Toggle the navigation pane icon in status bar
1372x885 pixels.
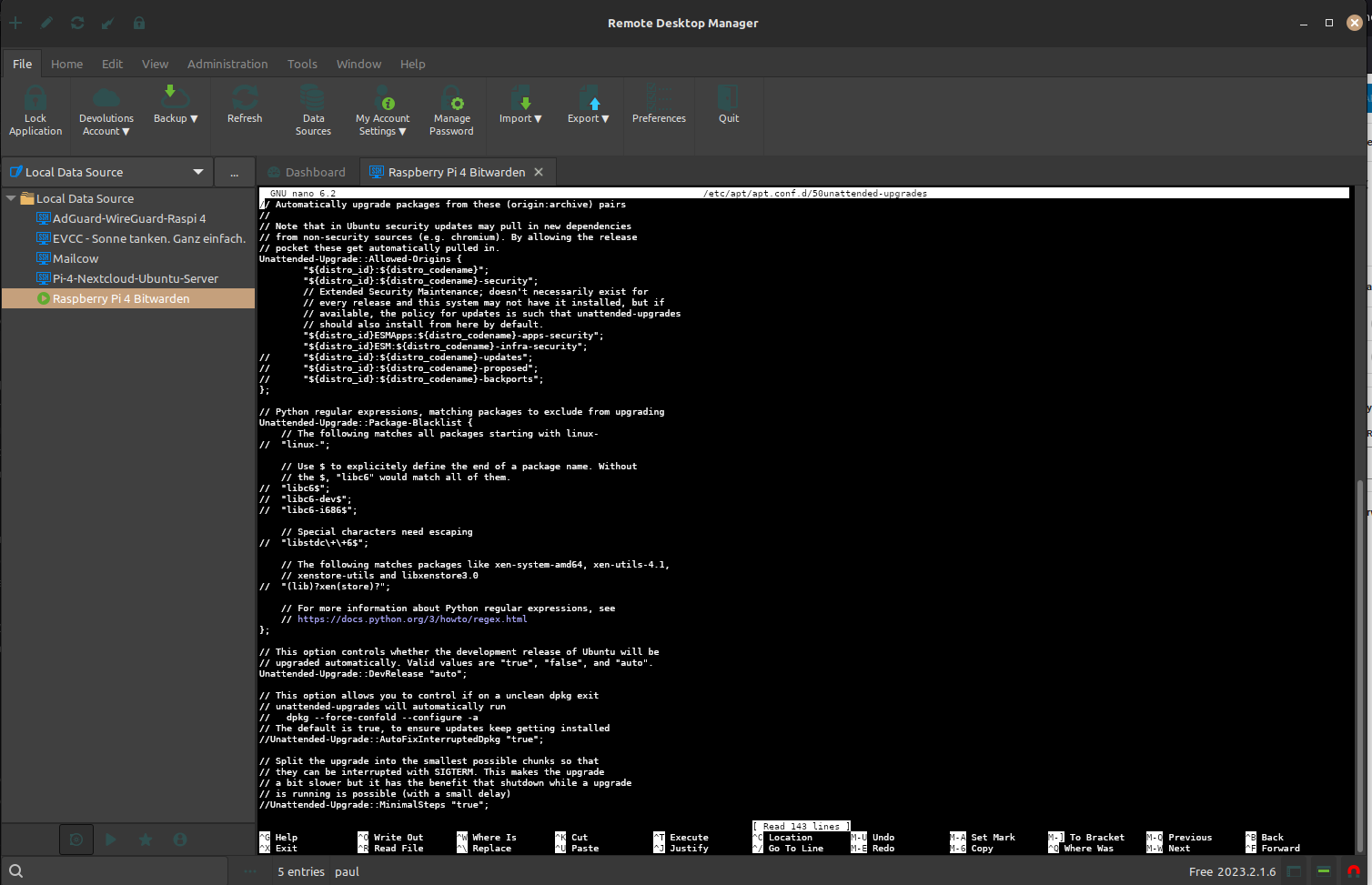coord(1294,871)
